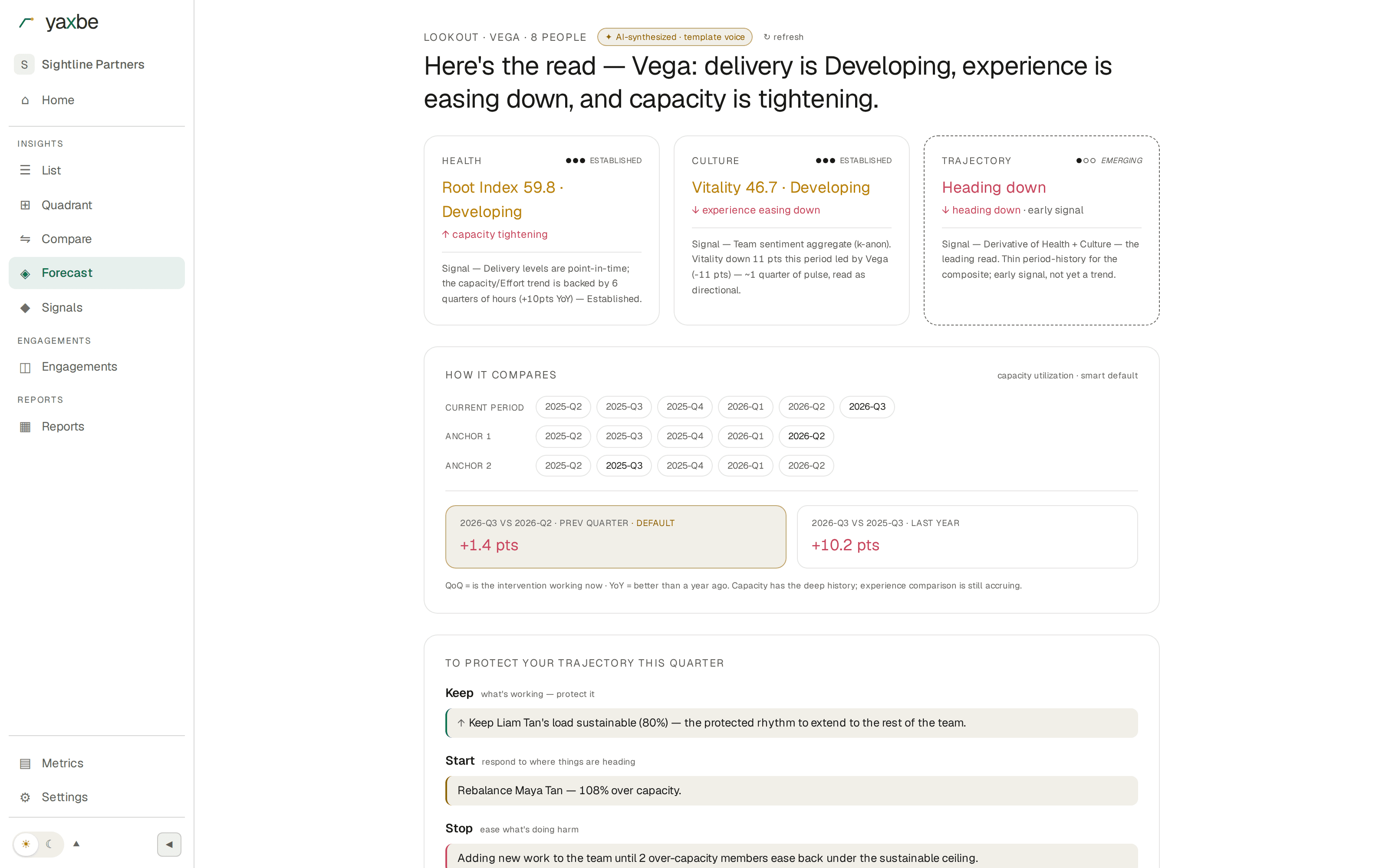Set current period to 2025-Q4
The width and height of the screenshot is (1389, 868).
click(685, 407)
